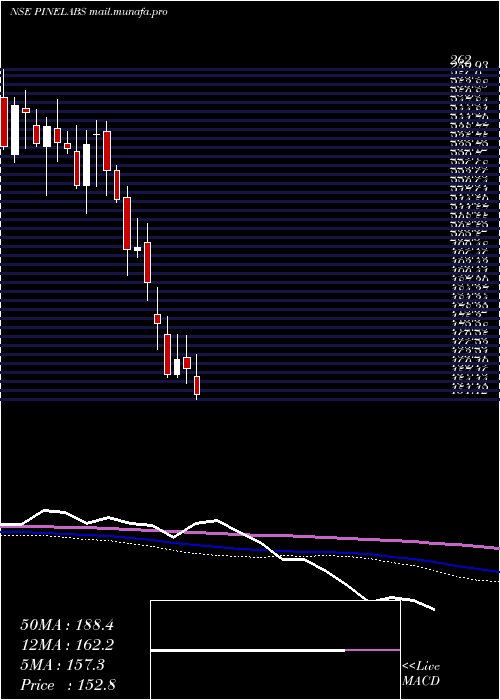Click the MACD indicator box
The width and height of the screenshot is (500, 700).
click(x=275, y=650)
